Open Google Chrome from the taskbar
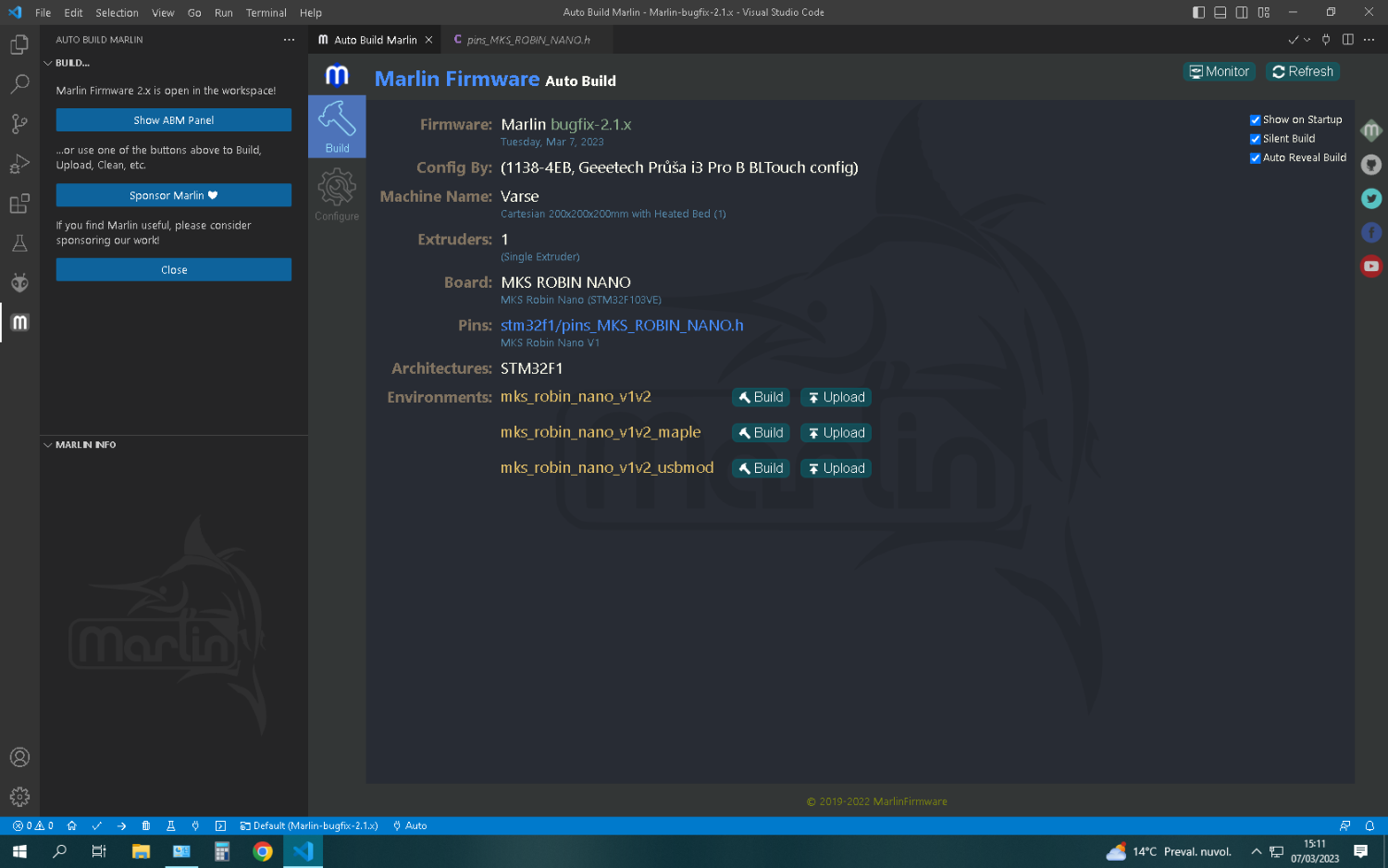 [263, 851]
